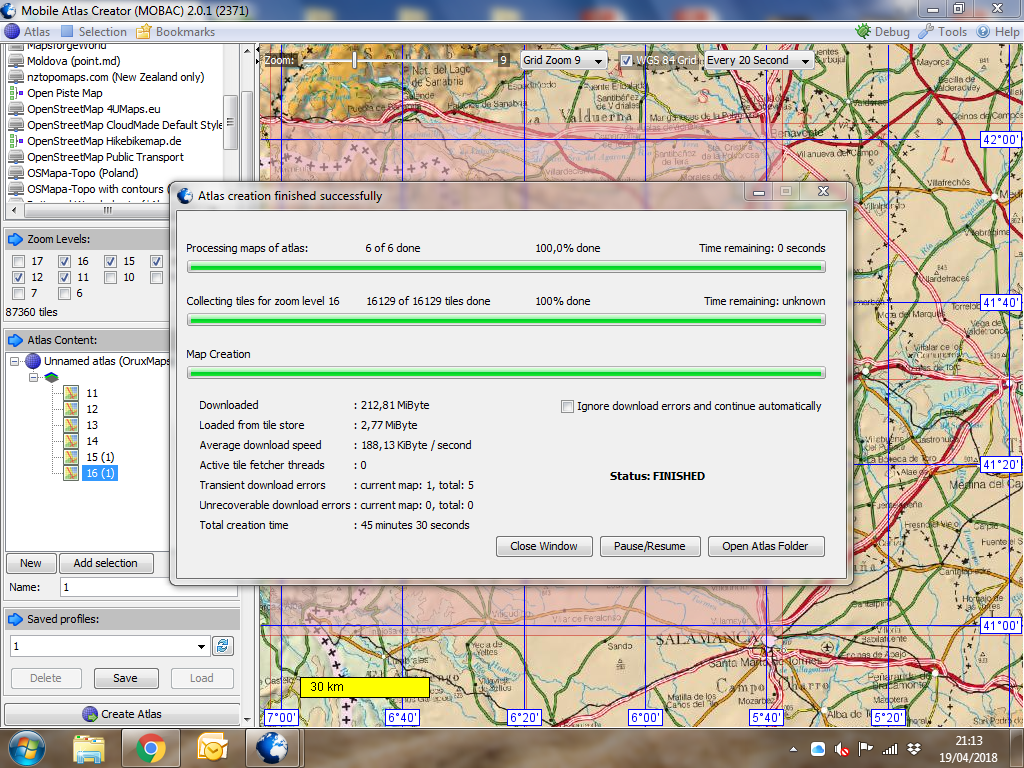Screen dimensions: 1024x768
Task: Toggle zoom level 7 checkbox
Action: pos(18,293)
